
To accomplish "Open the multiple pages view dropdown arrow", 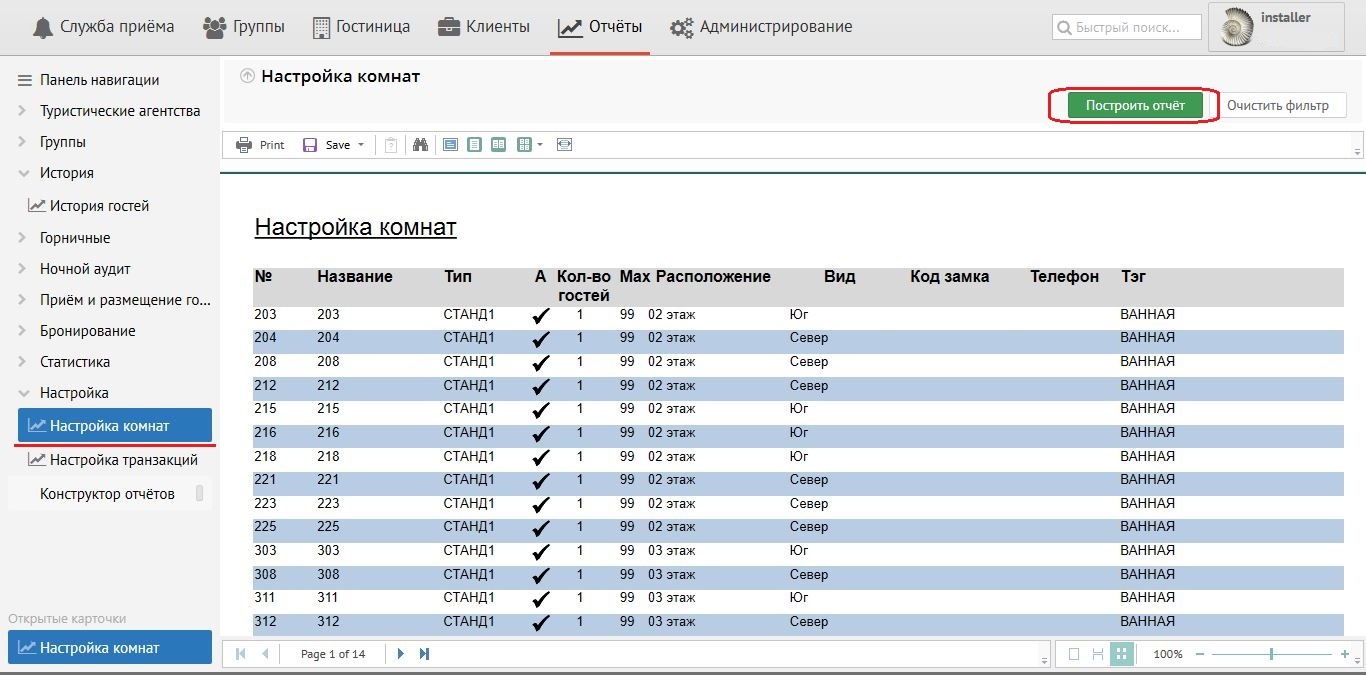I will [540, 145].
